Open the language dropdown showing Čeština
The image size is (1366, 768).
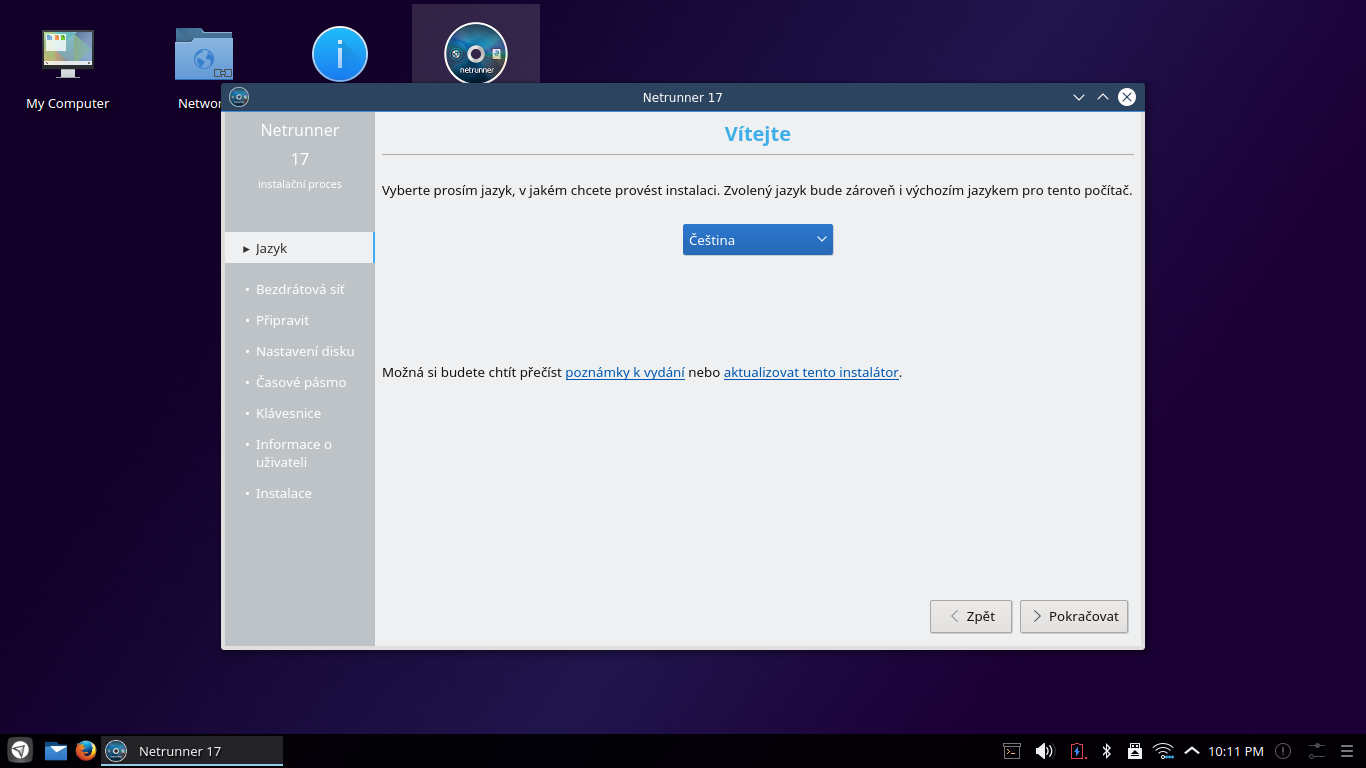[x=757, y=240]
